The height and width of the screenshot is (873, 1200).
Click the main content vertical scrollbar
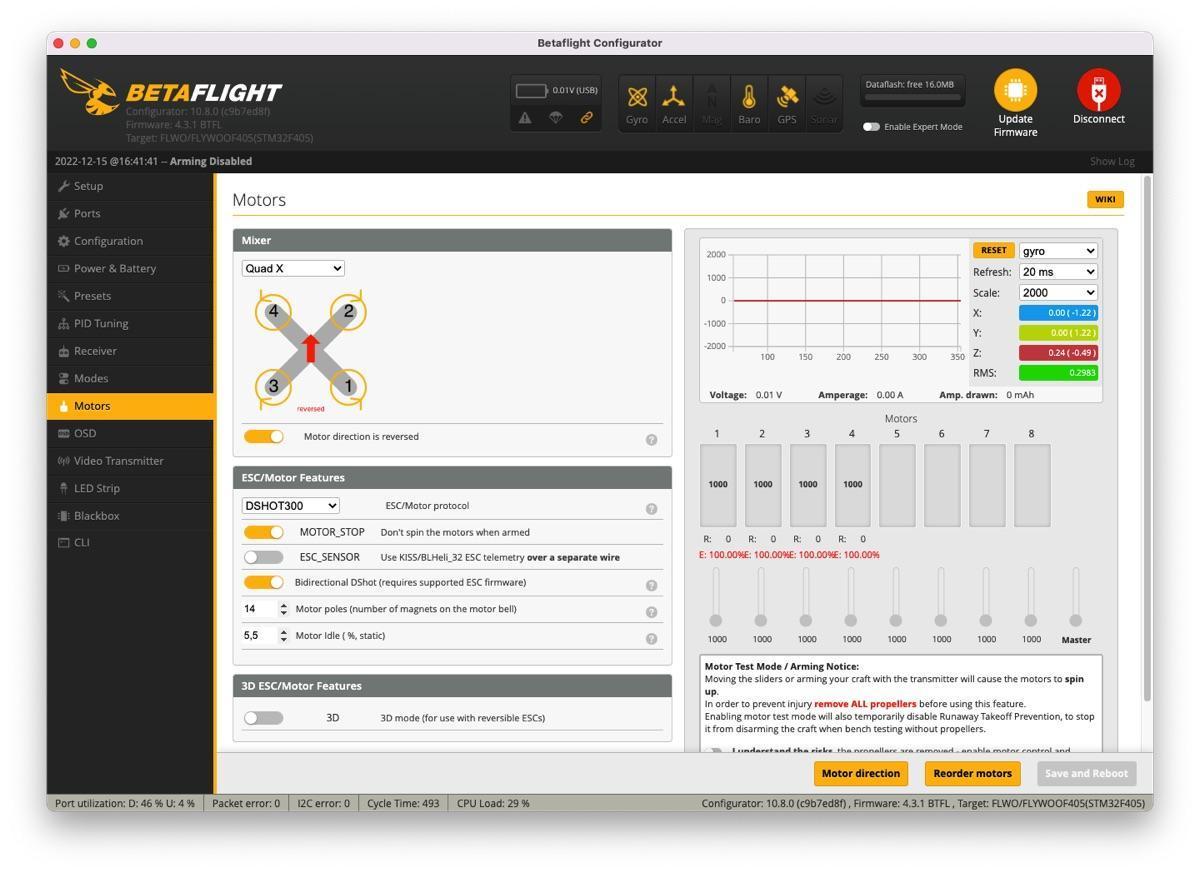click(1147, 440)
